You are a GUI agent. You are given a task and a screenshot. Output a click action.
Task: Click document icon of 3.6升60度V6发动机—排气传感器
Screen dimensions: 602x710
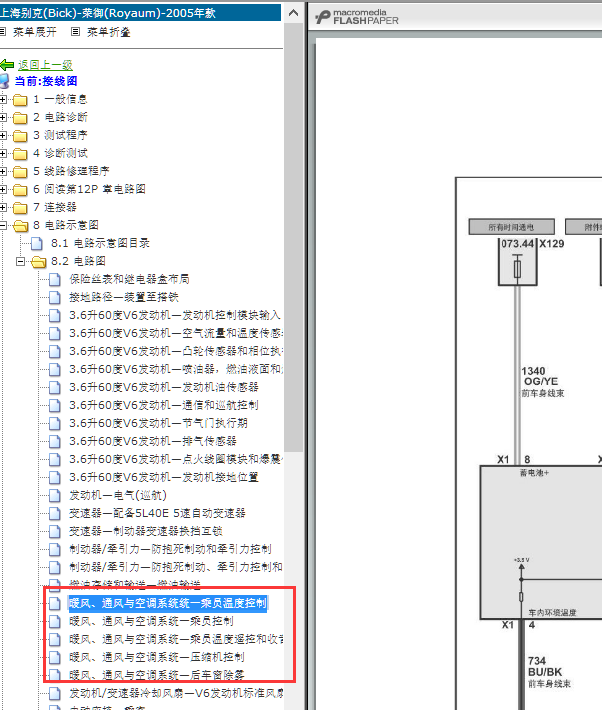pos(55,441)
